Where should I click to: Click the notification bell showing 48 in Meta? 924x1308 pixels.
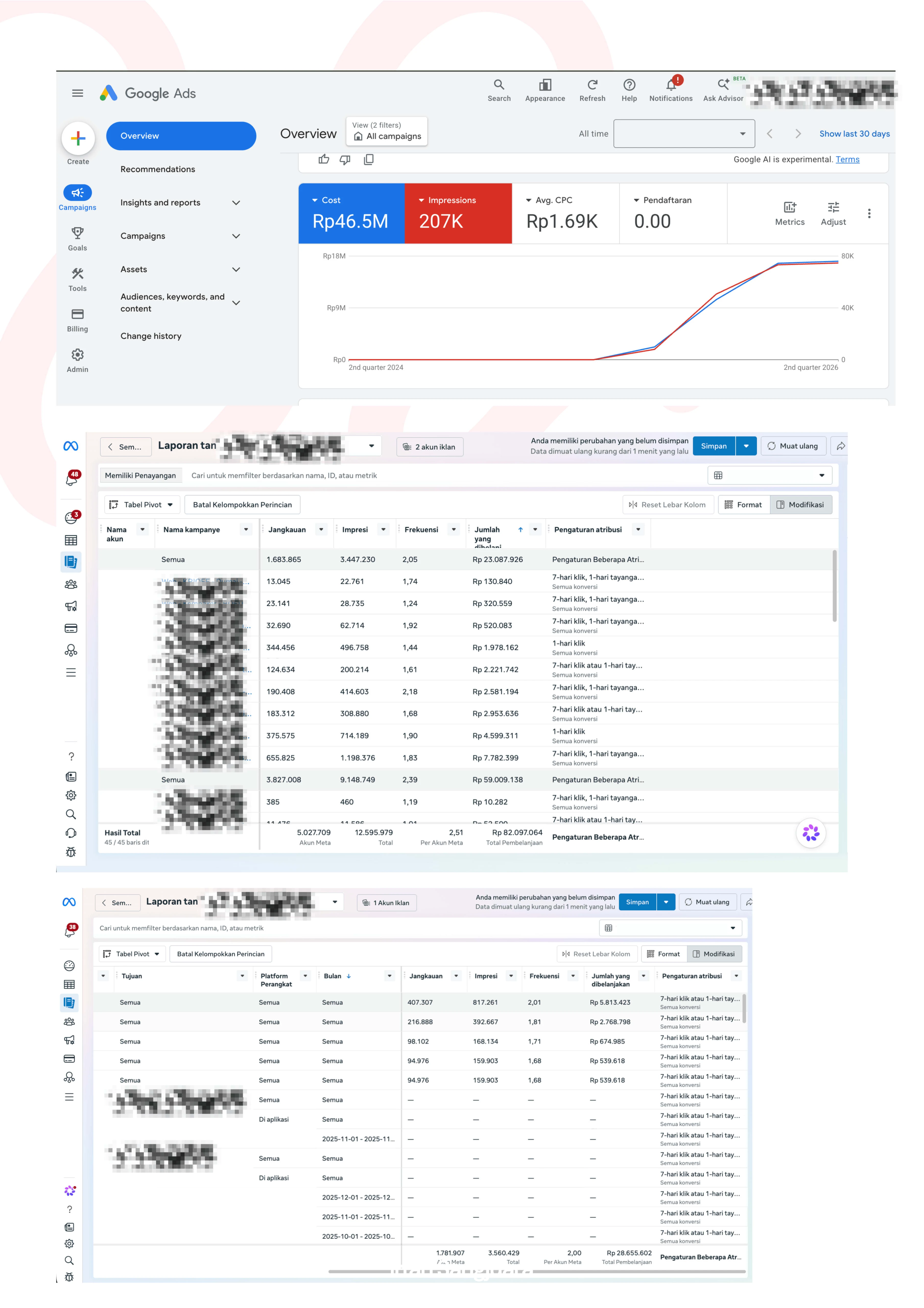tap(72, 478)
